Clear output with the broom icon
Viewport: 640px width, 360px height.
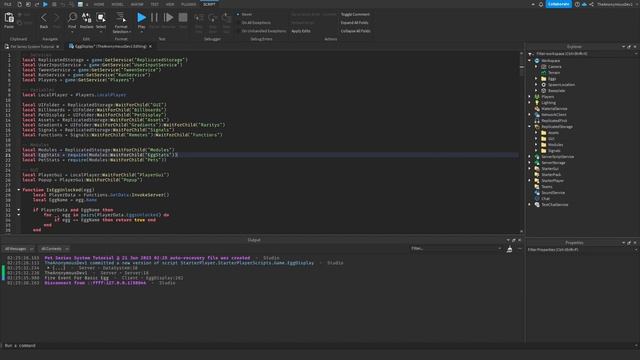point(509,249)
